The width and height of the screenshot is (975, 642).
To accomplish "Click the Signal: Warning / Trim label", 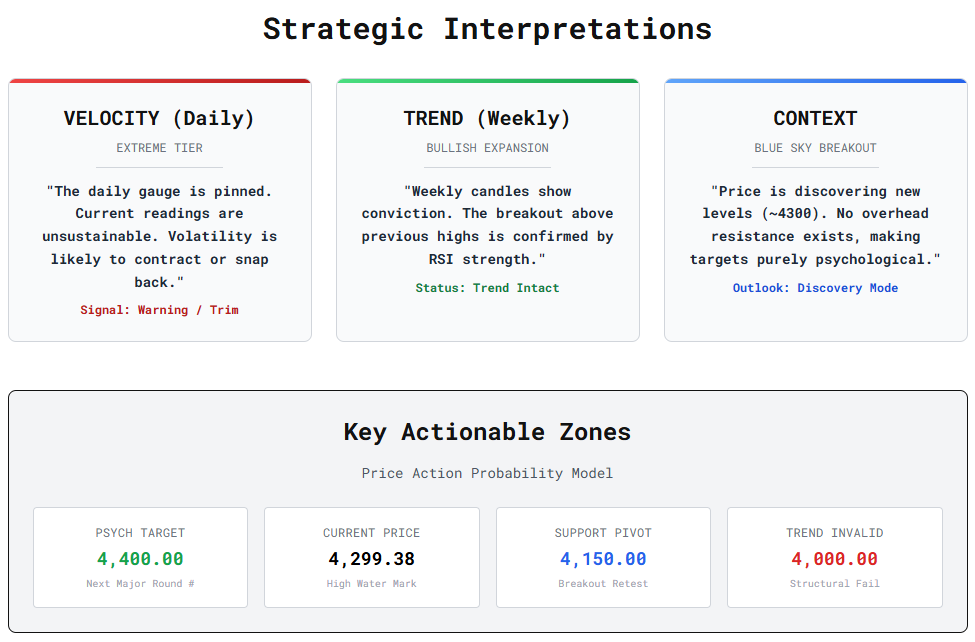I will tap(160, 310).
